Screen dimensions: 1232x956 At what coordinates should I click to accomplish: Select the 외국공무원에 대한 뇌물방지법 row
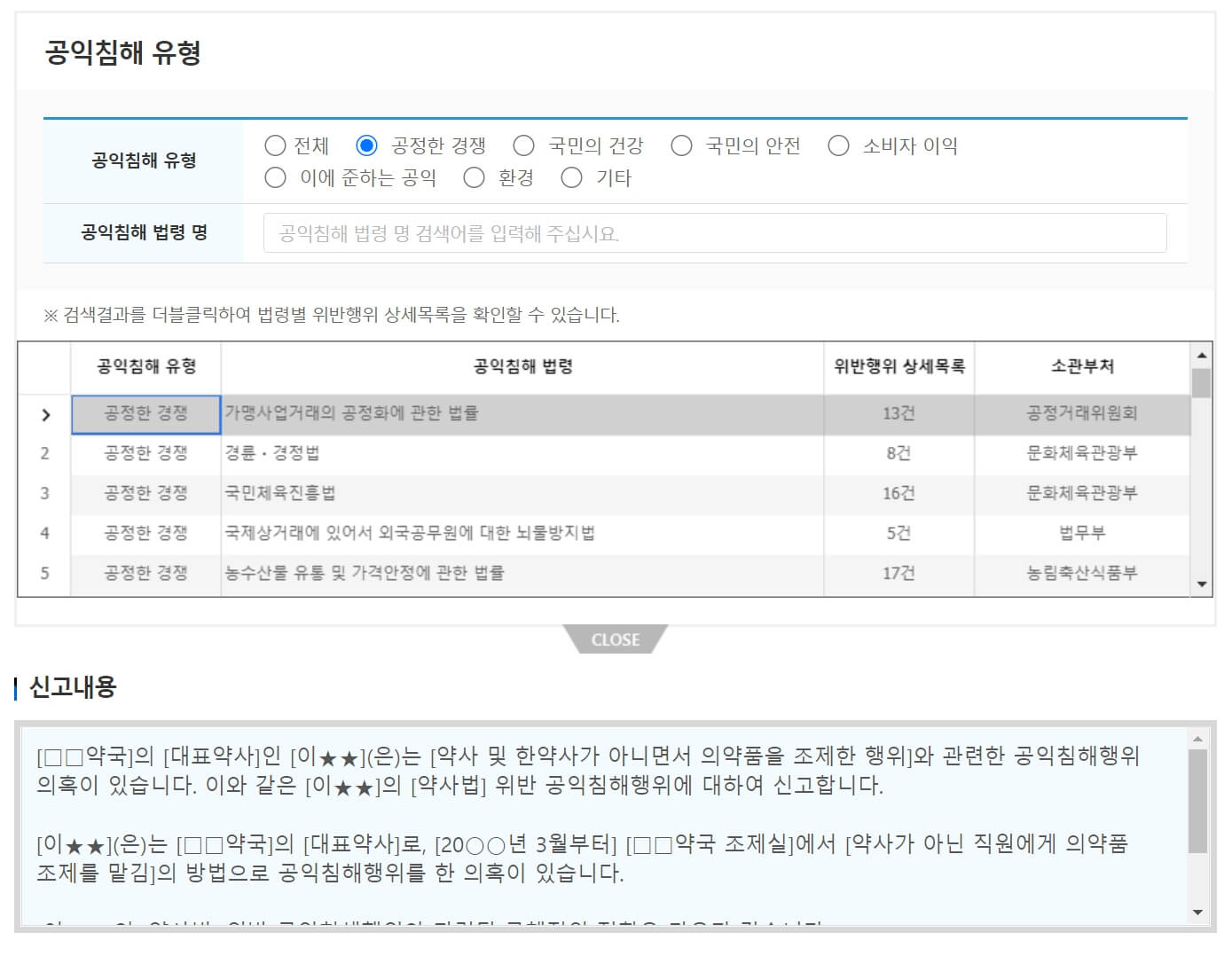[x=523, y=533]
